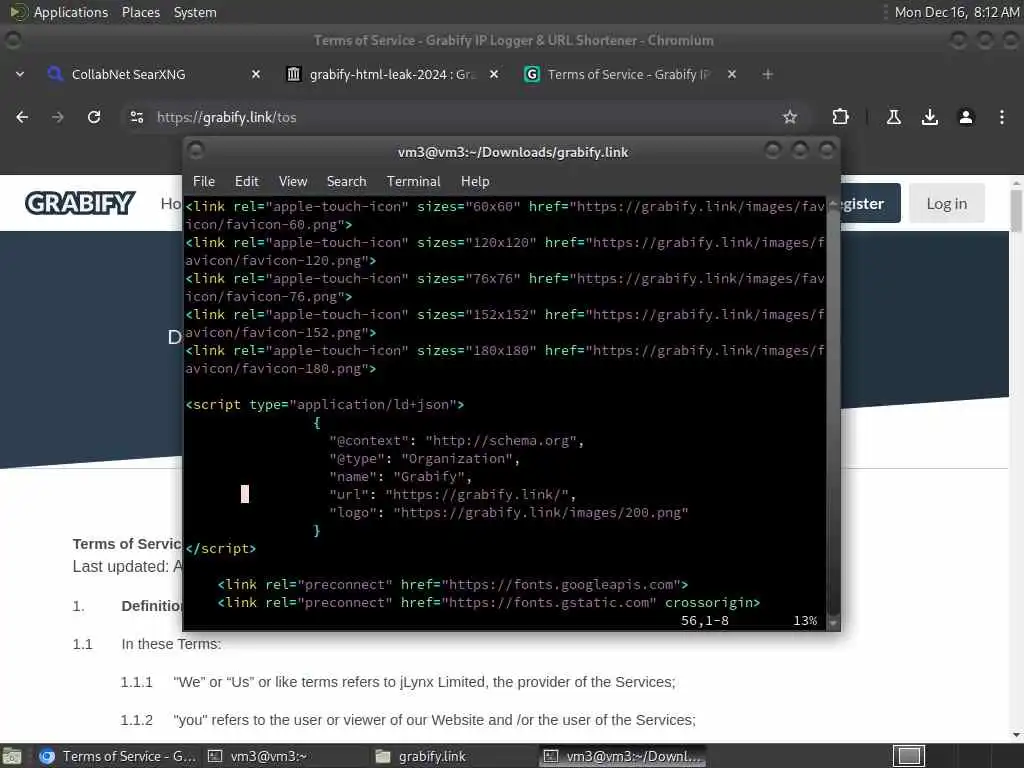Click the Register button on Grabify
Viewport: 1024px width, 768px height.
click(x=871, y=204)
